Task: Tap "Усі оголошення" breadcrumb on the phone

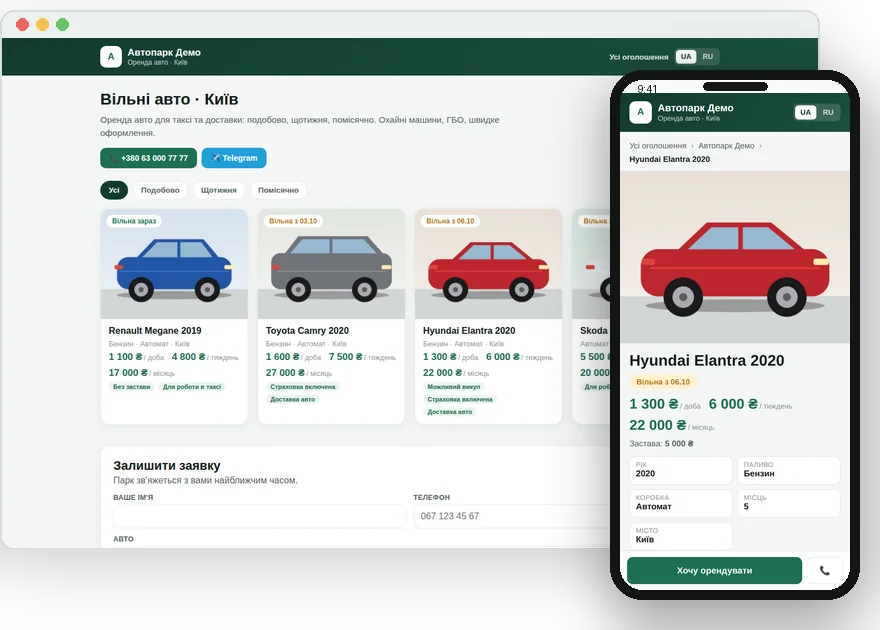Action: [658, 146]
